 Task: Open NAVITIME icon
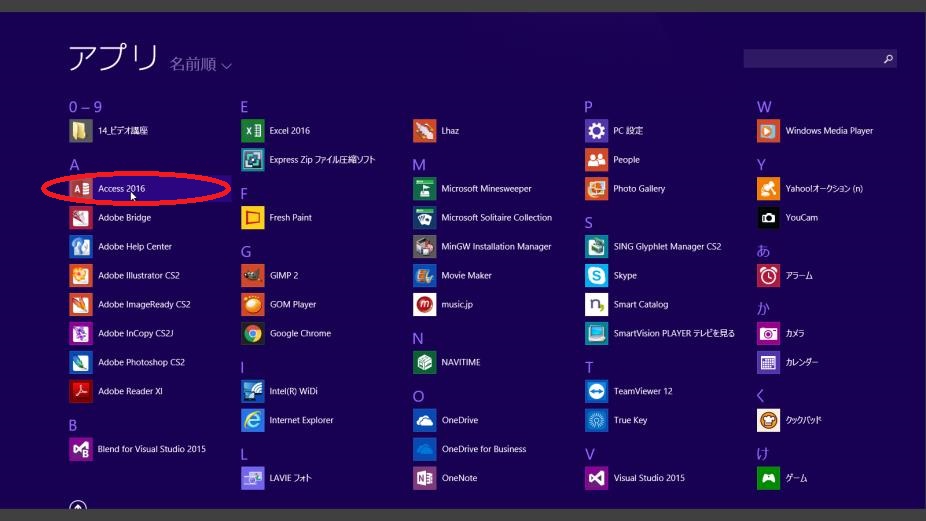(x=425, y=362)
